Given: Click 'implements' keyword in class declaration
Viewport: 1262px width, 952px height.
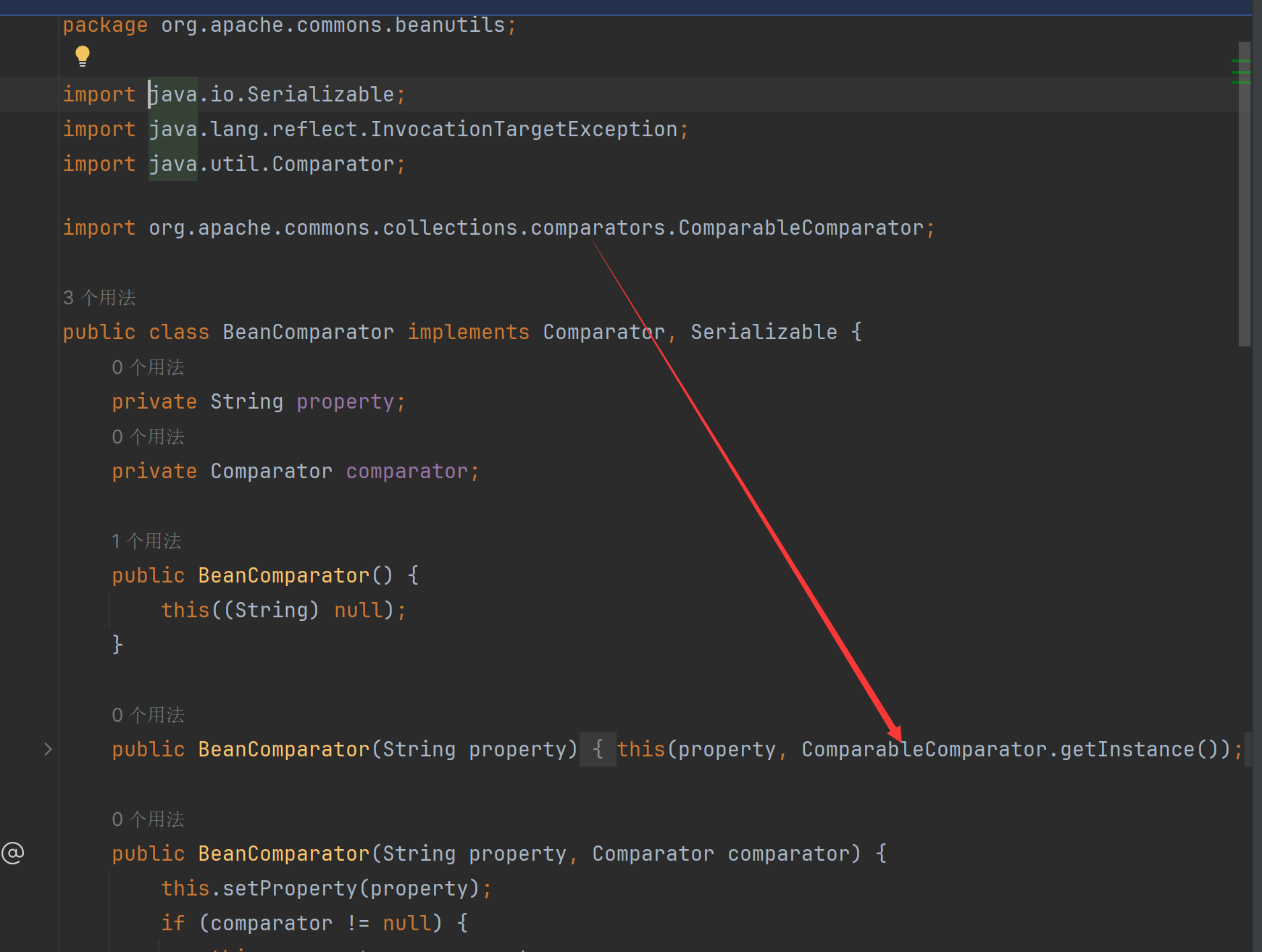Looking at the screenshot, I should tap(469, 332).
